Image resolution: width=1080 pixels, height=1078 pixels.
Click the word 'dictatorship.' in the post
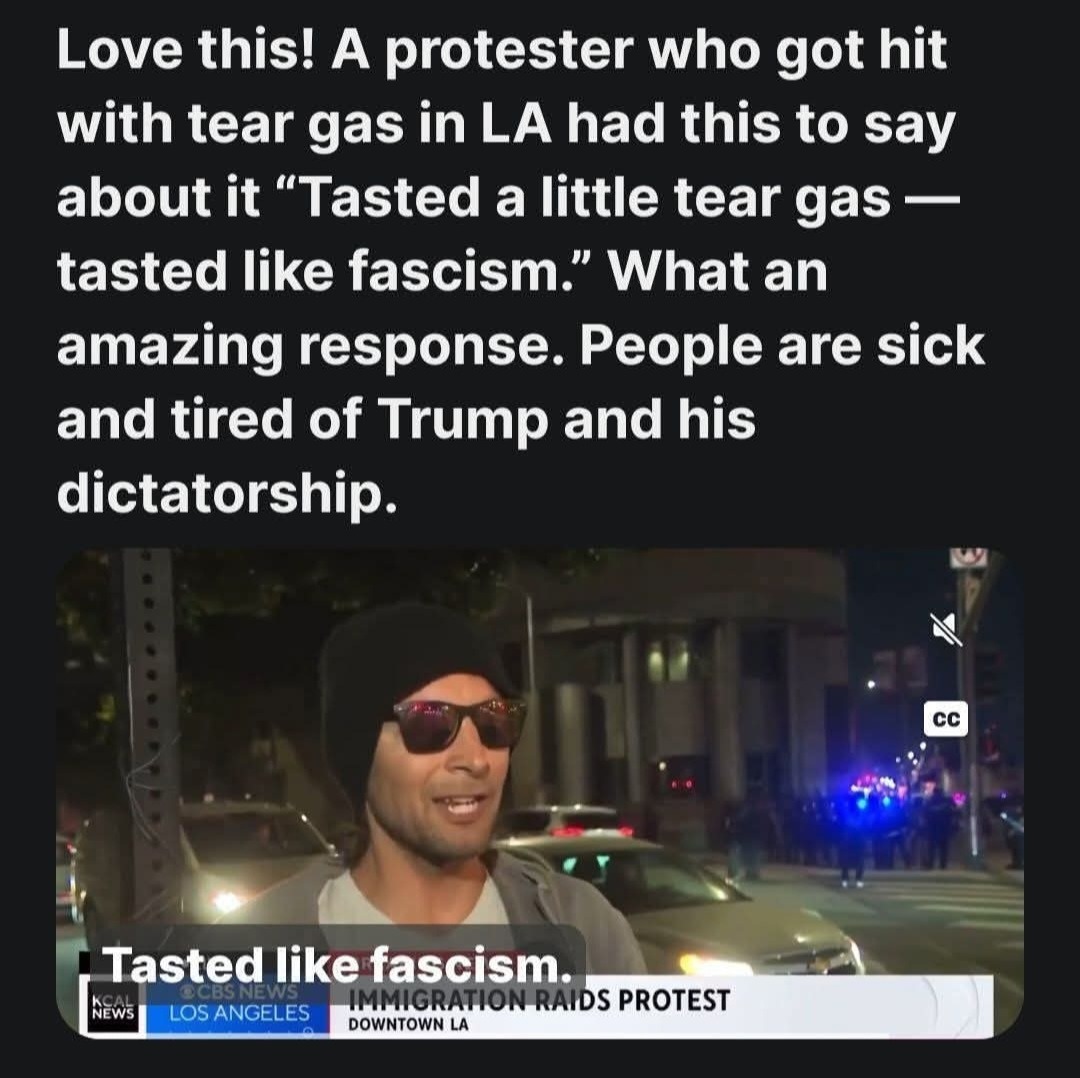pyautogui.click(x=227, y=494)
